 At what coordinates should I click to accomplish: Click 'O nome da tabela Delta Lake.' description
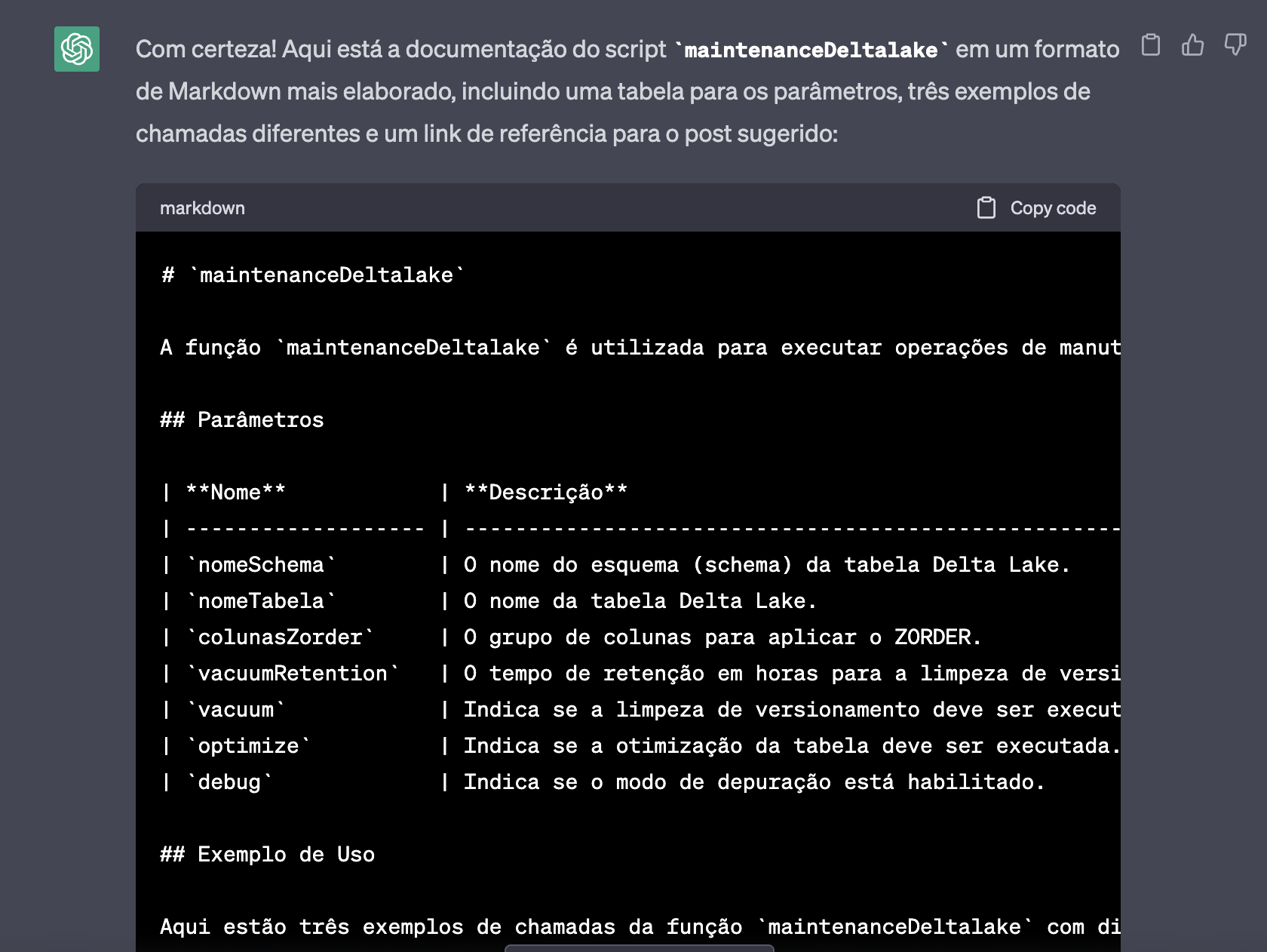(640, 601)
